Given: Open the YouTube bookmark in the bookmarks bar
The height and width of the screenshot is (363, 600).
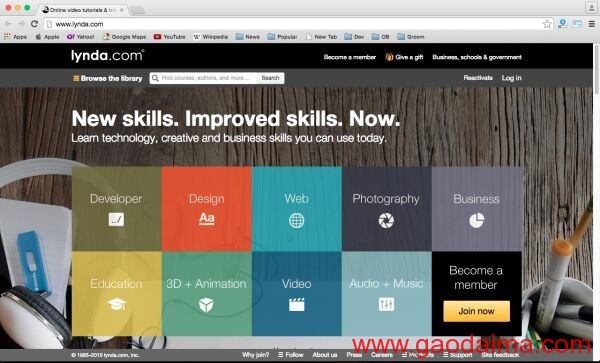Looking at the screenshot, I should [x=169, y=37].
